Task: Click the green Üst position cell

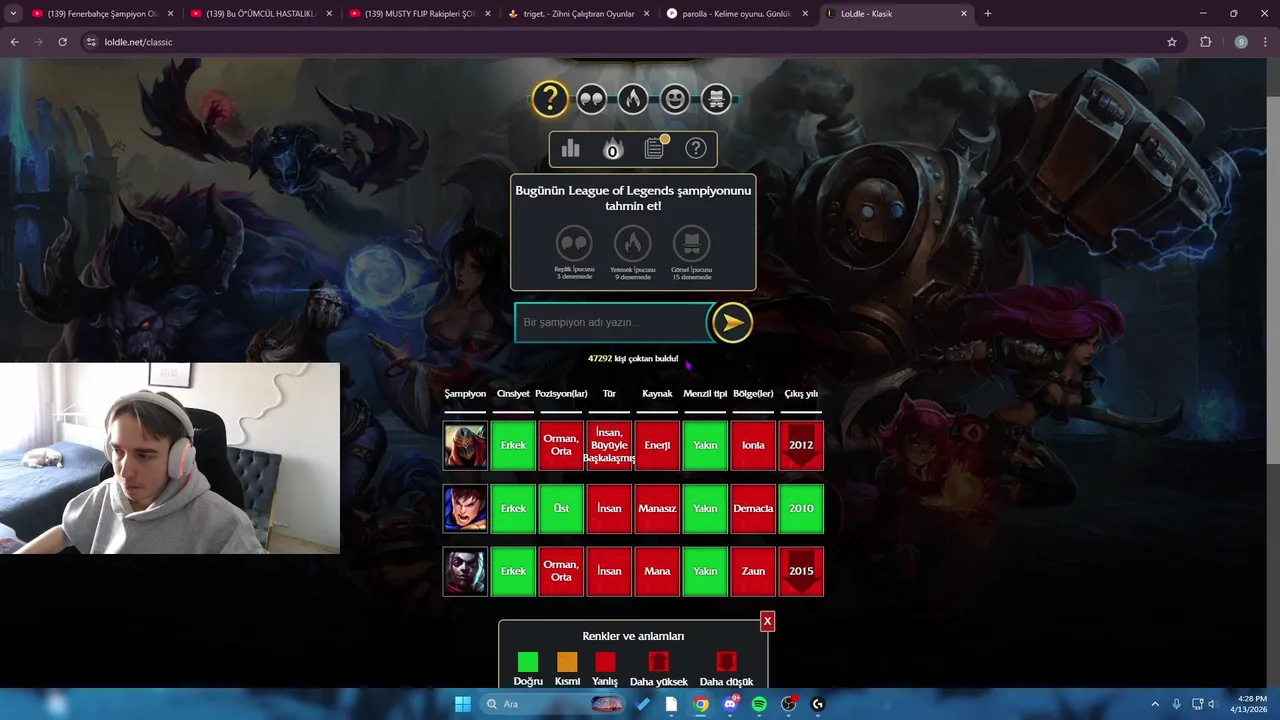Action: (x=561, y=508)
